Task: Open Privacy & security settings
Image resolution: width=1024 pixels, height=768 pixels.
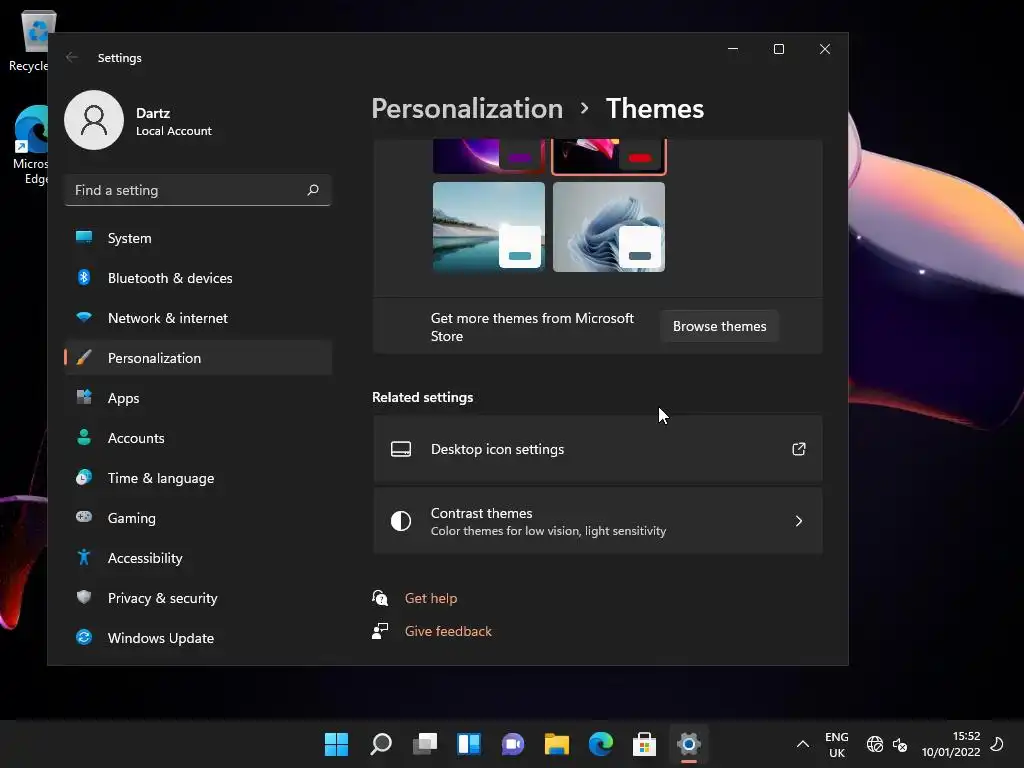Action: click(x=198, y=598)
